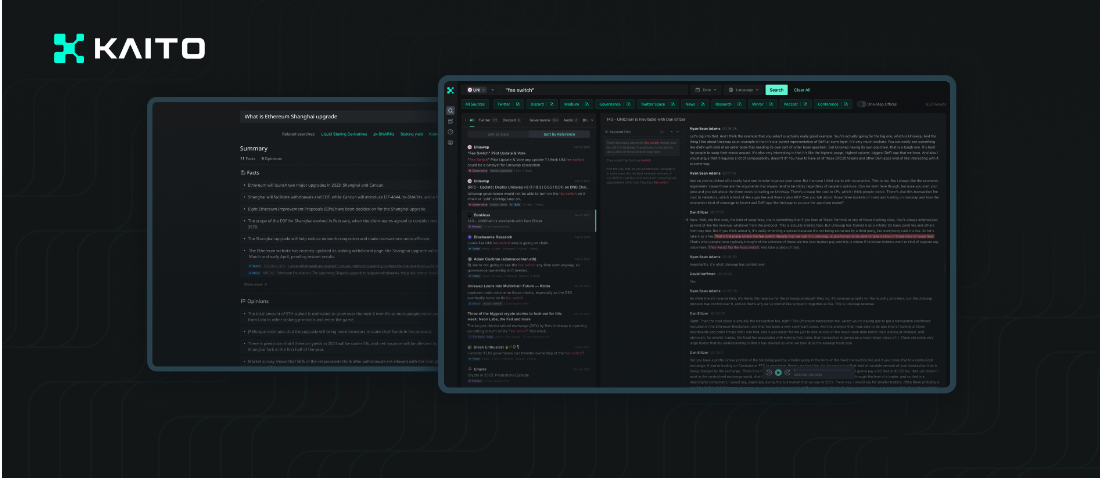Click the KAITO logo at top left

(129, 48)
